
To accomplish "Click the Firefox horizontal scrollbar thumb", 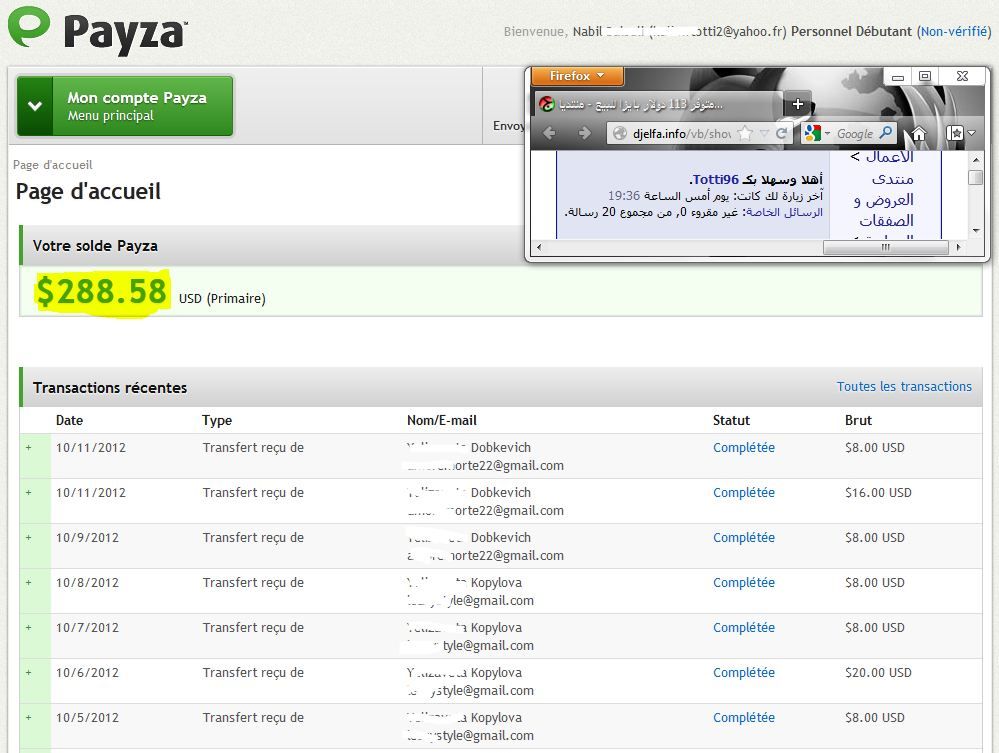I will tap(886, 247).
